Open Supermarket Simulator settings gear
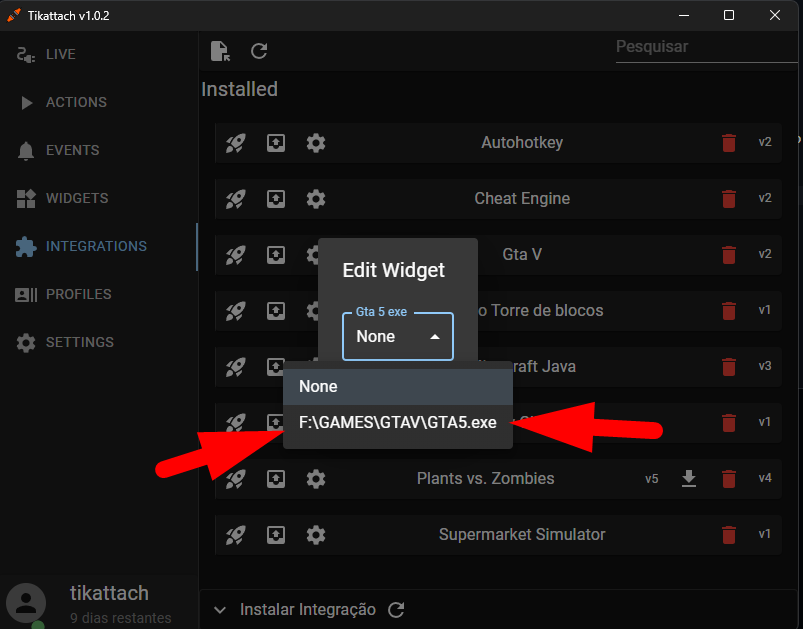The width and height of the screenshot is (803, 629). tap(316, 535)
